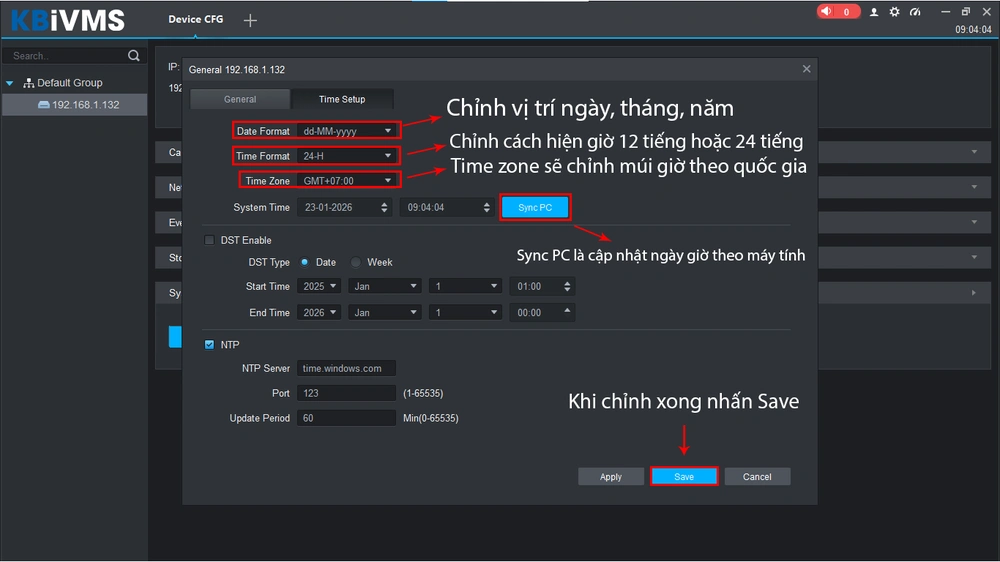Select the 192.168.1.132 device in the tree

click(85, 105)
